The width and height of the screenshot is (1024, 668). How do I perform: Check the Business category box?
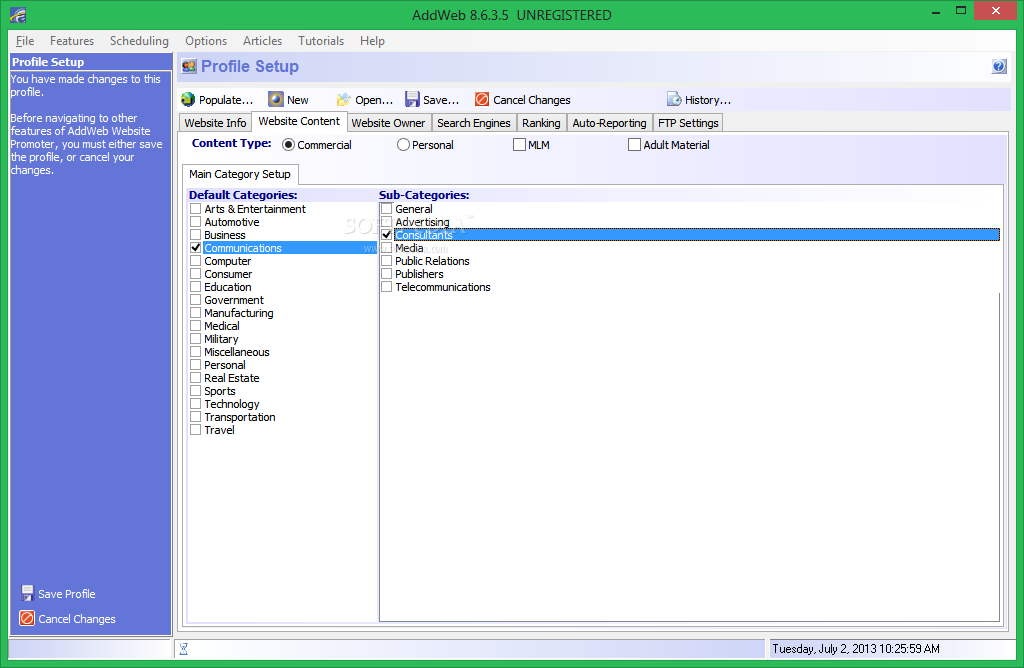point(195,234)
